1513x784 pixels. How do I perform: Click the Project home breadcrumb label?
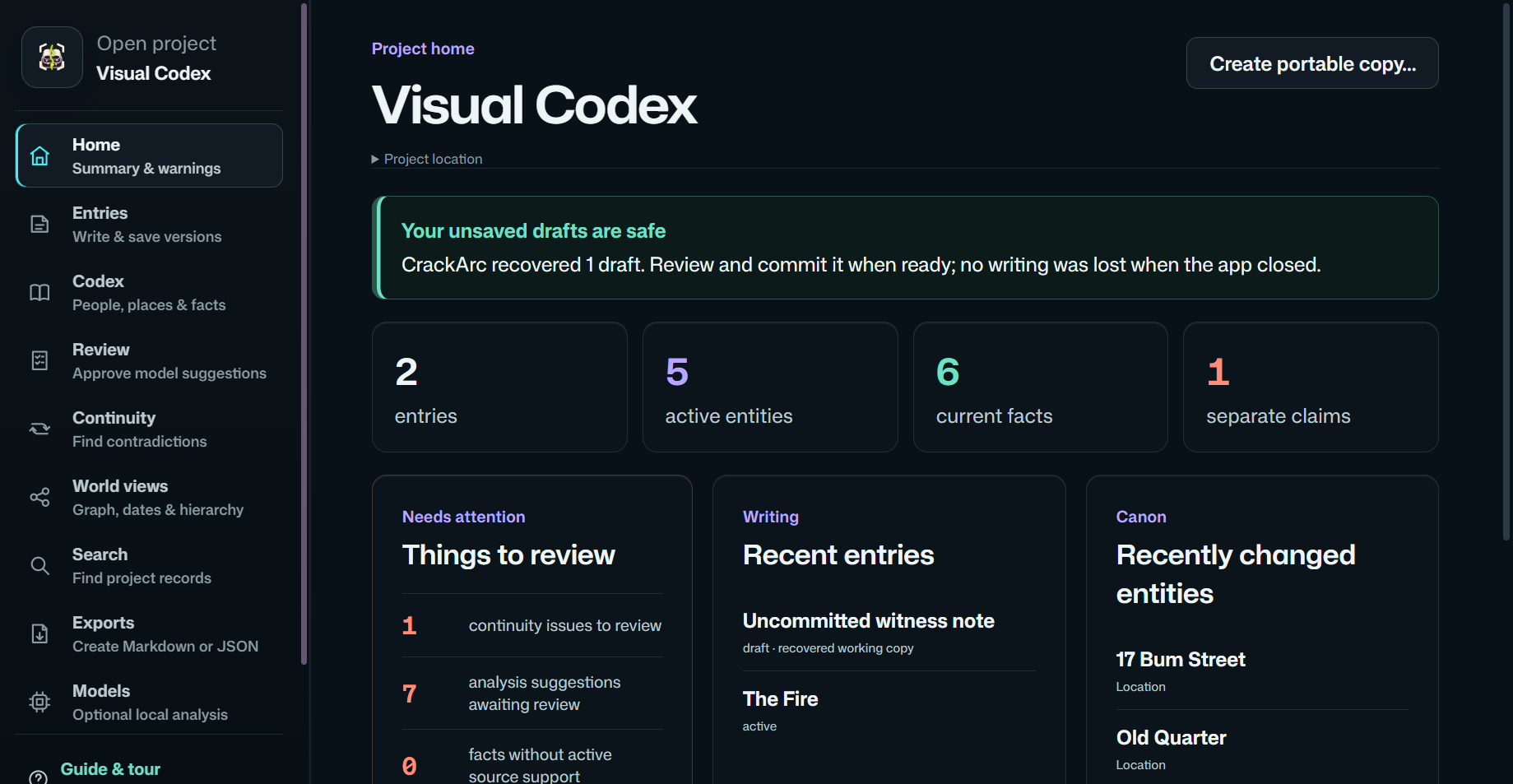(x=423, y=49)
